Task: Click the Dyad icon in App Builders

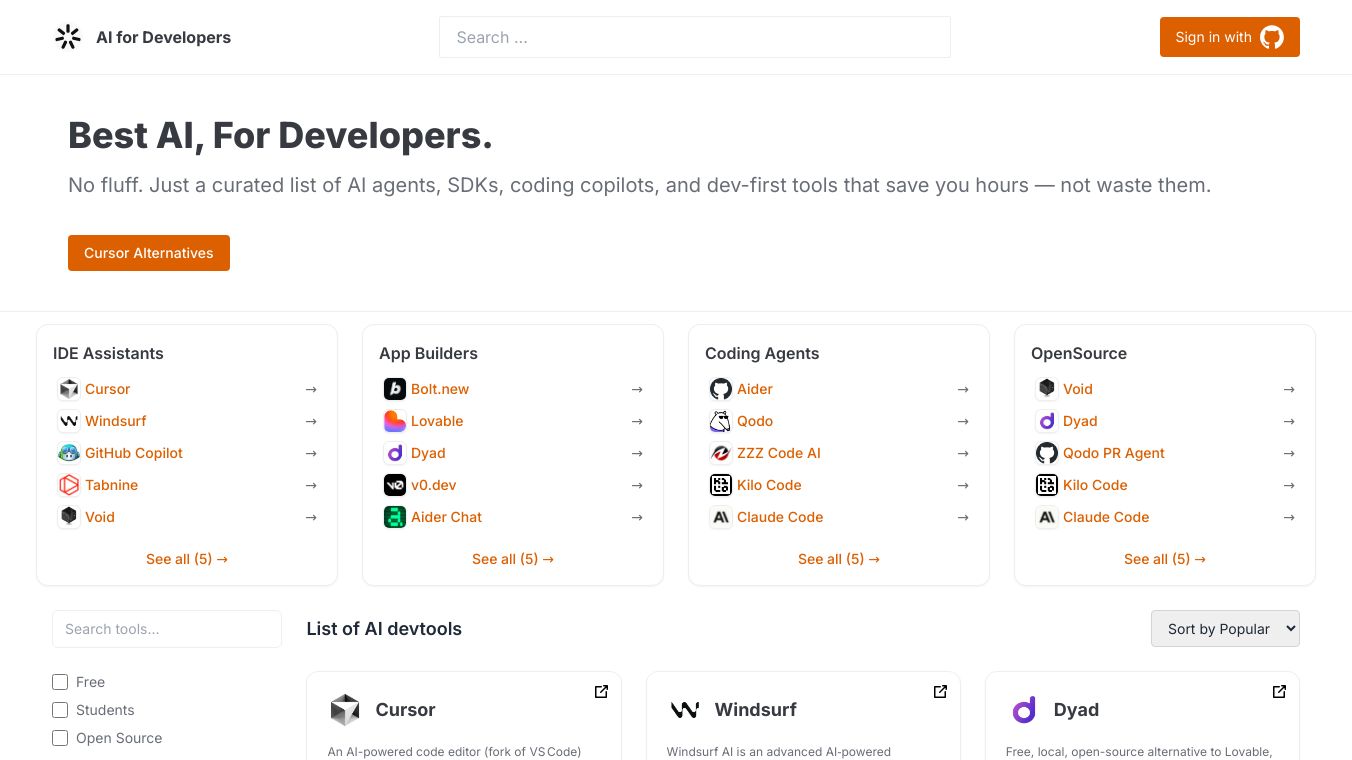Action: (395, 453)
